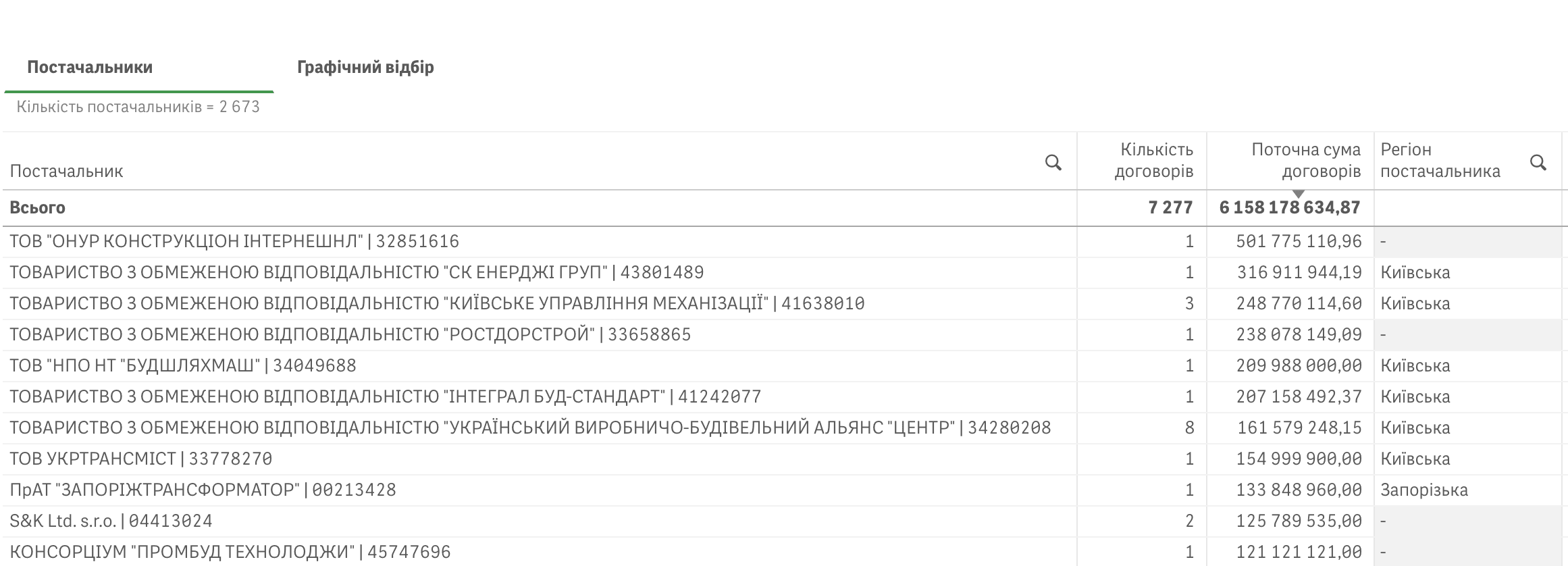The height and width of the screenshot is (566, 1568).
Task: Click supplier "ІНТЕГРАЛ БУД-СТАНДАРТ"
Action: [385, 396]
